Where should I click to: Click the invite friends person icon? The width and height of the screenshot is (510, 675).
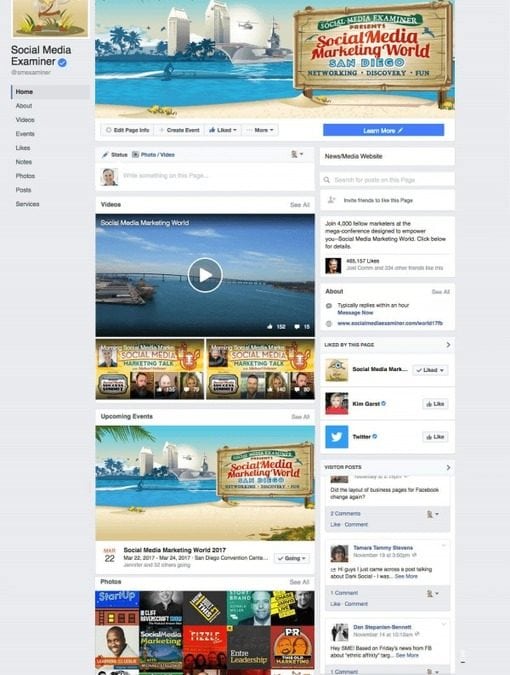click(x=331, y=200)
